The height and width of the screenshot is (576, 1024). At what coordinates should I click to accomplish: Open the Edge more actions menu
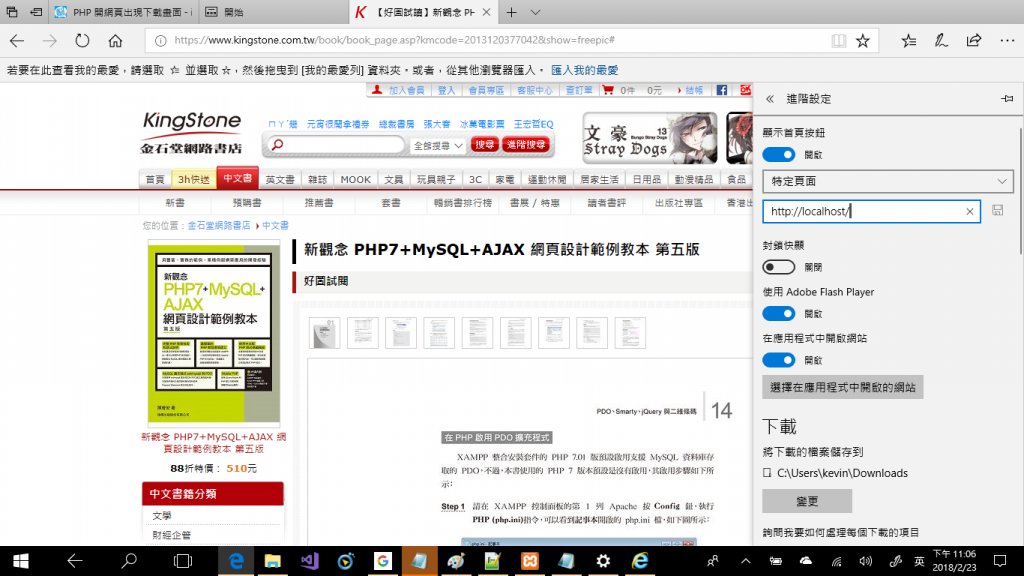(x=1007, y=40)
